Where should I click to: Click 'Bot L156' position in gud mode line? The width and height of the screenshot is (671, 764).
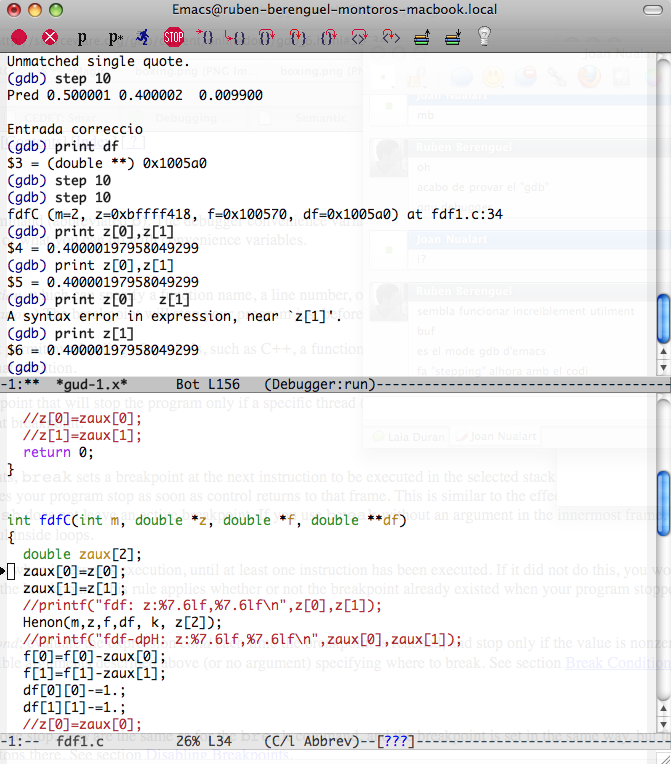pos(208,384)
